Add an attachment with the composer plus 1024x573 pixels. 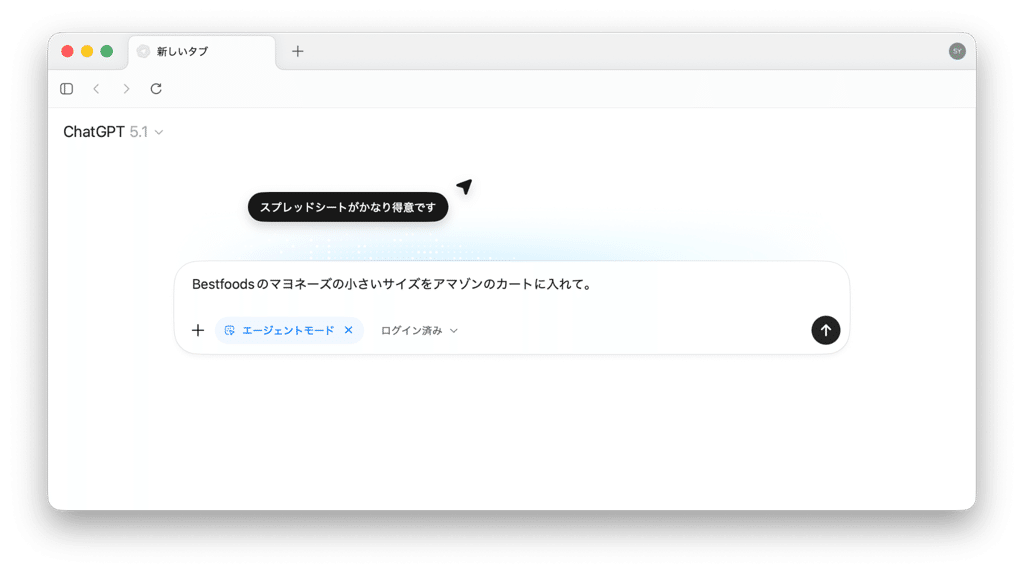198,331
